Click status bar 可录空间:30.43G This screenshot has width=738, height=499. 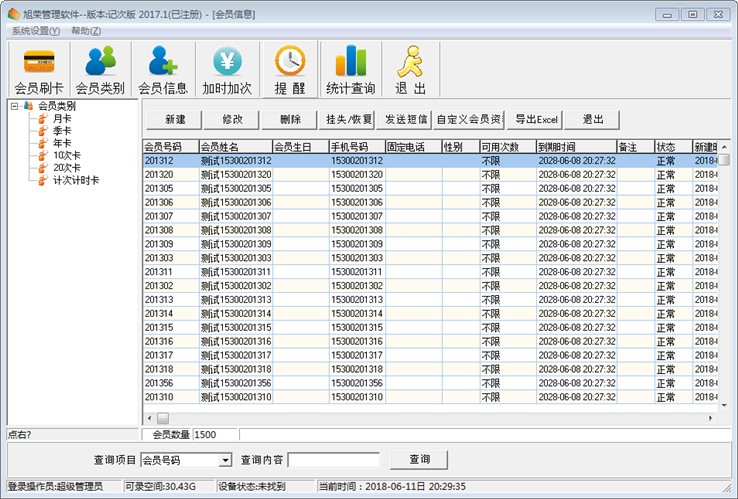[169, 486]
